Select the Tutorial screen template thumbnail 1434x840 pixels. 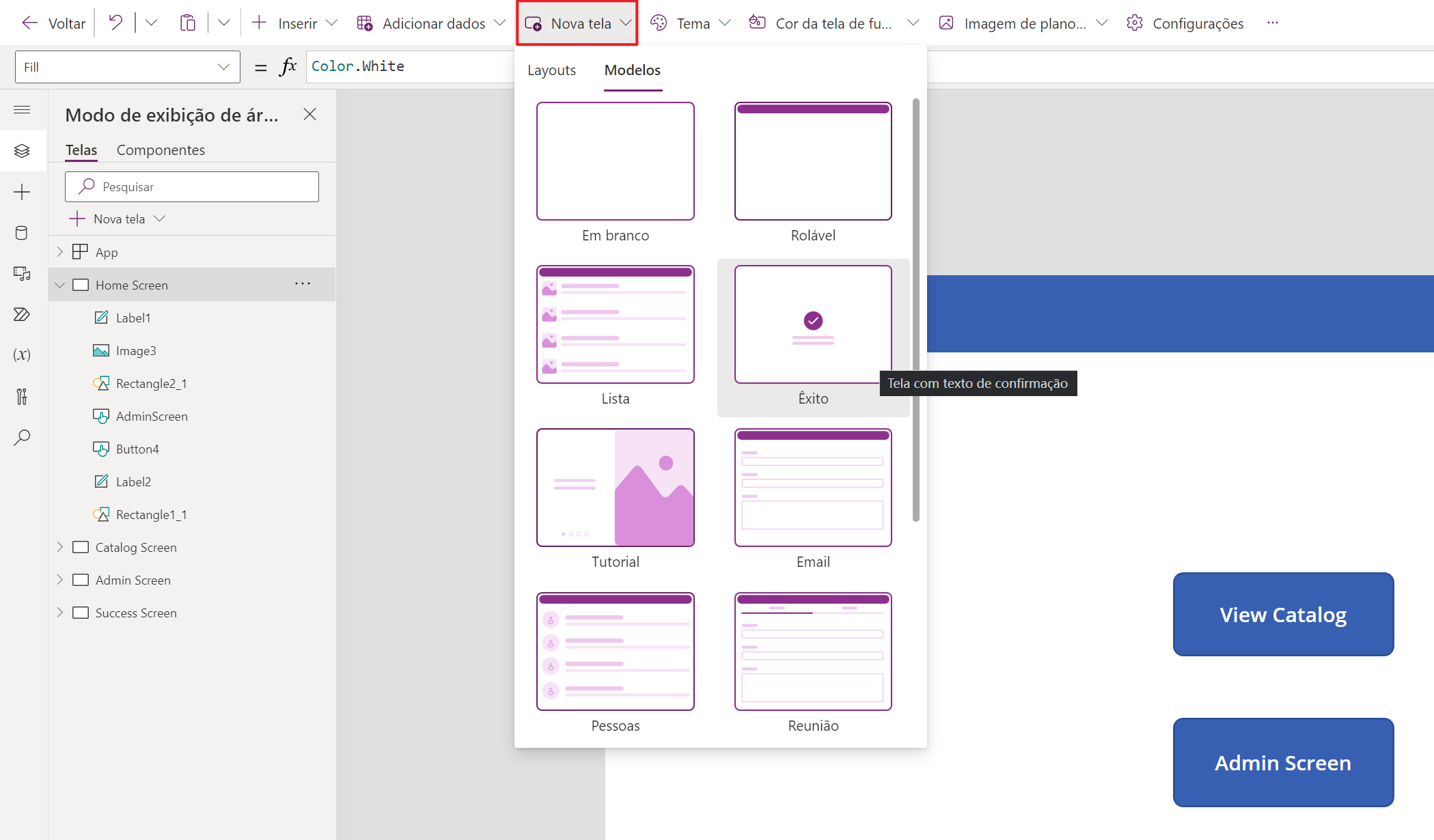(x=615, y=488)
